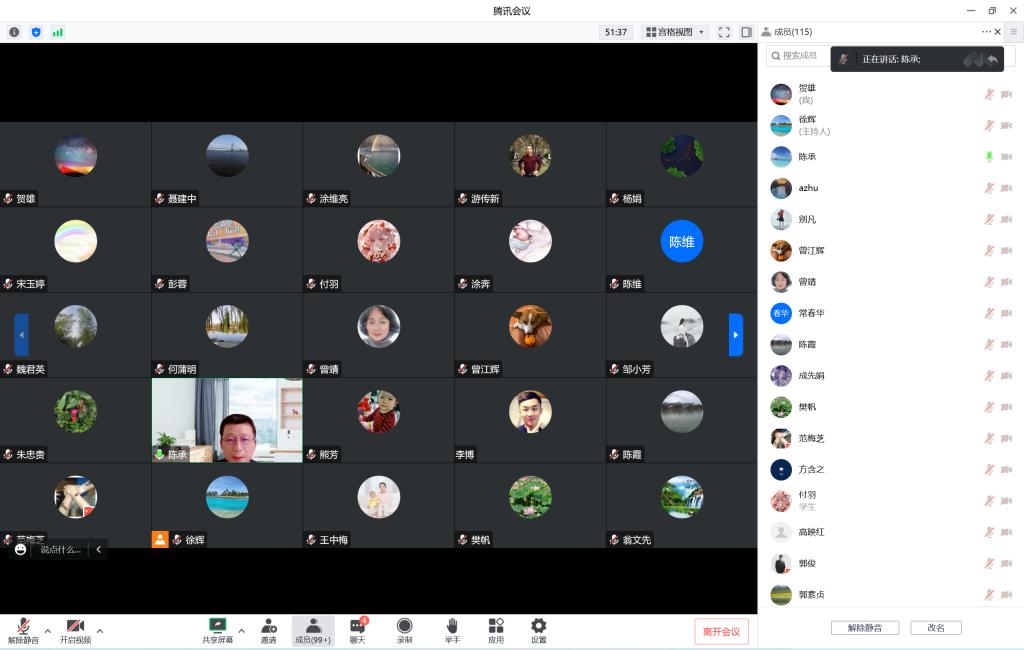Screen dimensions: 1024x650
Task: Open the Chat (聊天) panel
Action: coord(357,626)
